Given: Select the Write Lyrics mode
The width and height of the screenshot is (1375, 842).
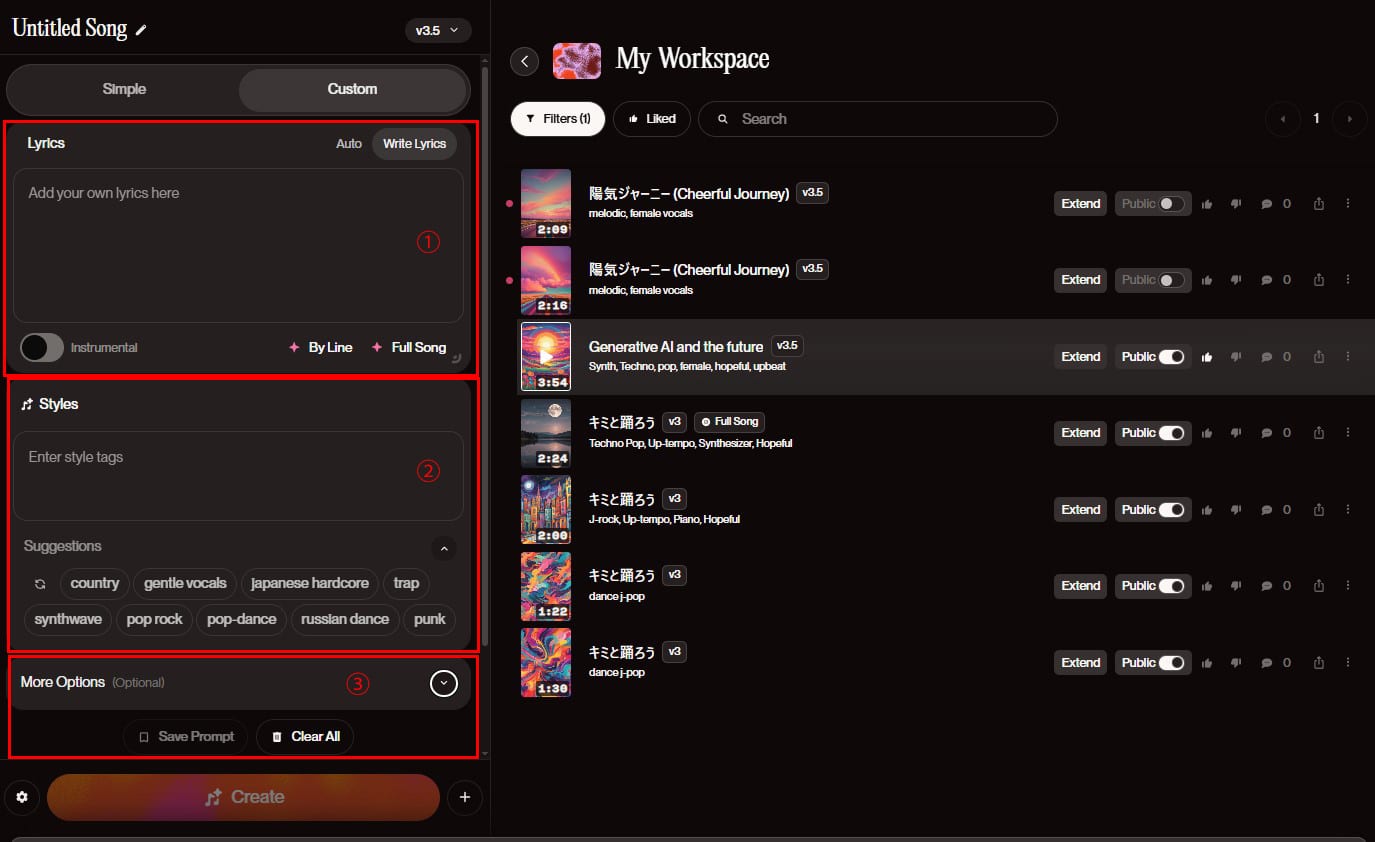Looking at the screenshot, I should tap(415, 144).
